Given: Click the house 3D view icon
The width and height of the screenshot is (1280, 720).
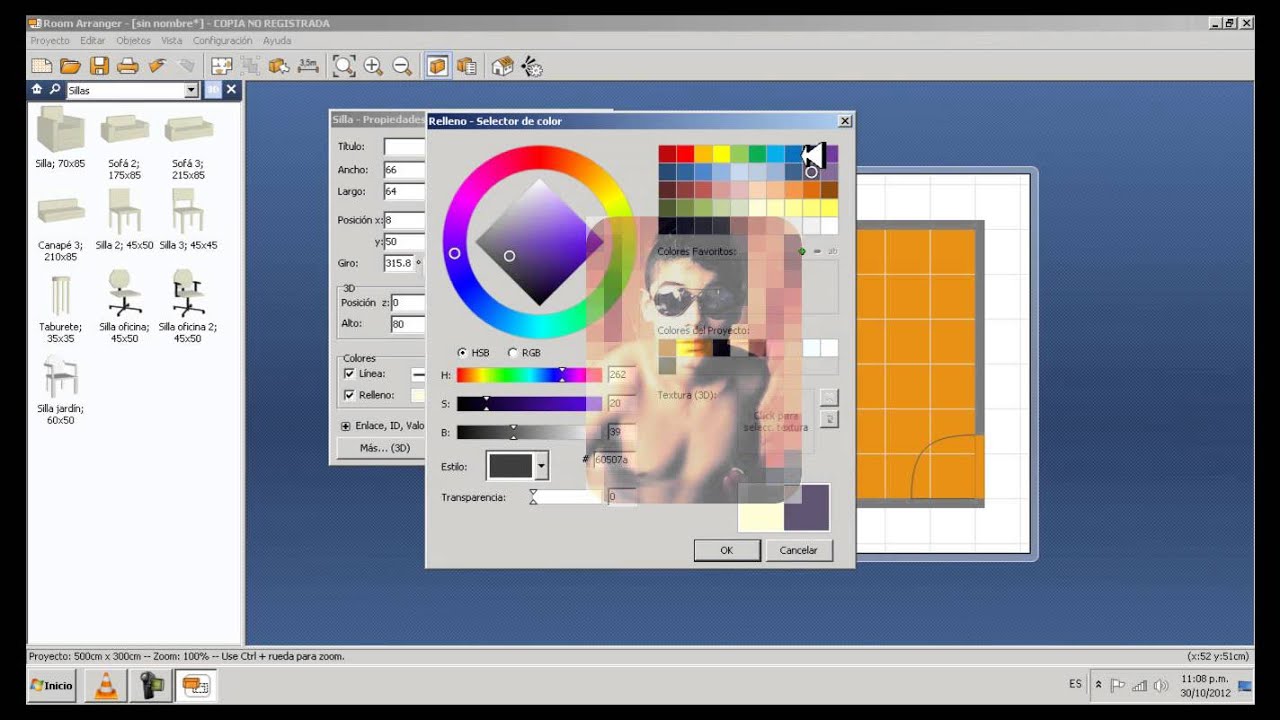Looking at the screenshot, I should 502,66.
